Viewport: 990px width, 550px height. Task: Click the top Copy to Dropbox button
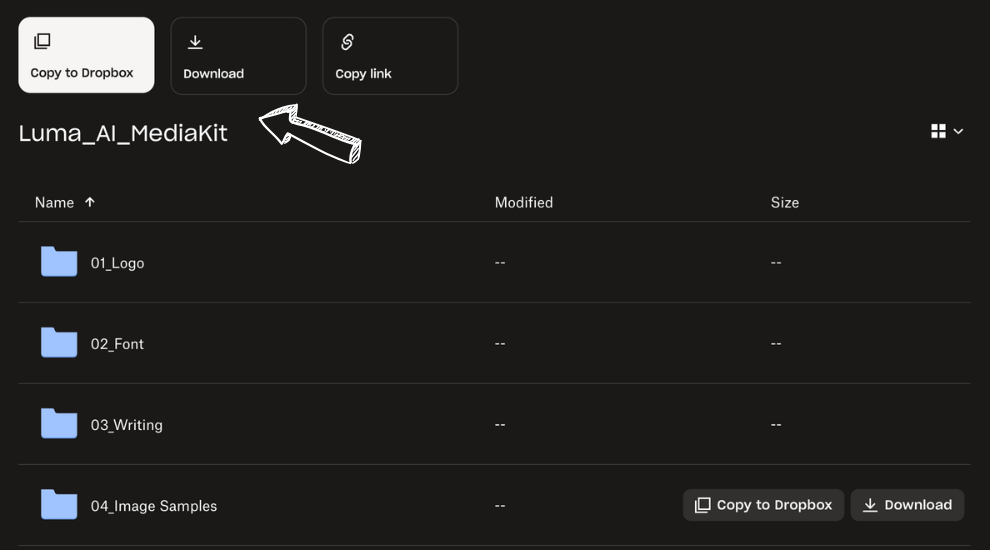(86, 55)
